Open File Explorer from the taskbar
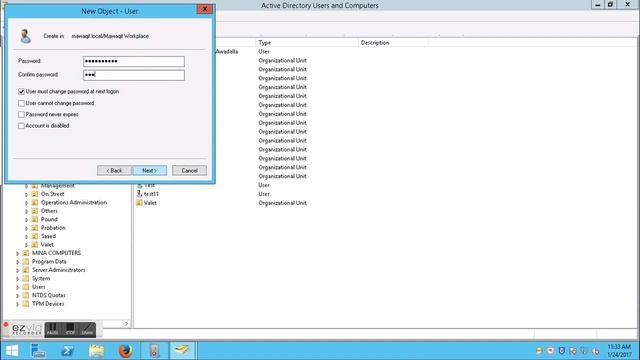 (96, 351)
